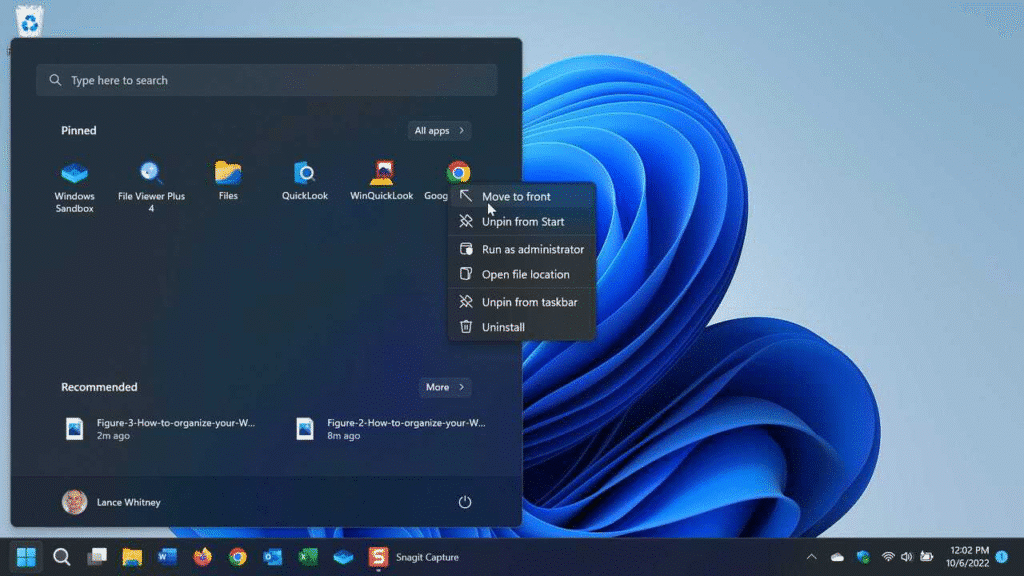1024x576 pixels.
Task: Choose Unpin from Start
Action: [522, 221]
